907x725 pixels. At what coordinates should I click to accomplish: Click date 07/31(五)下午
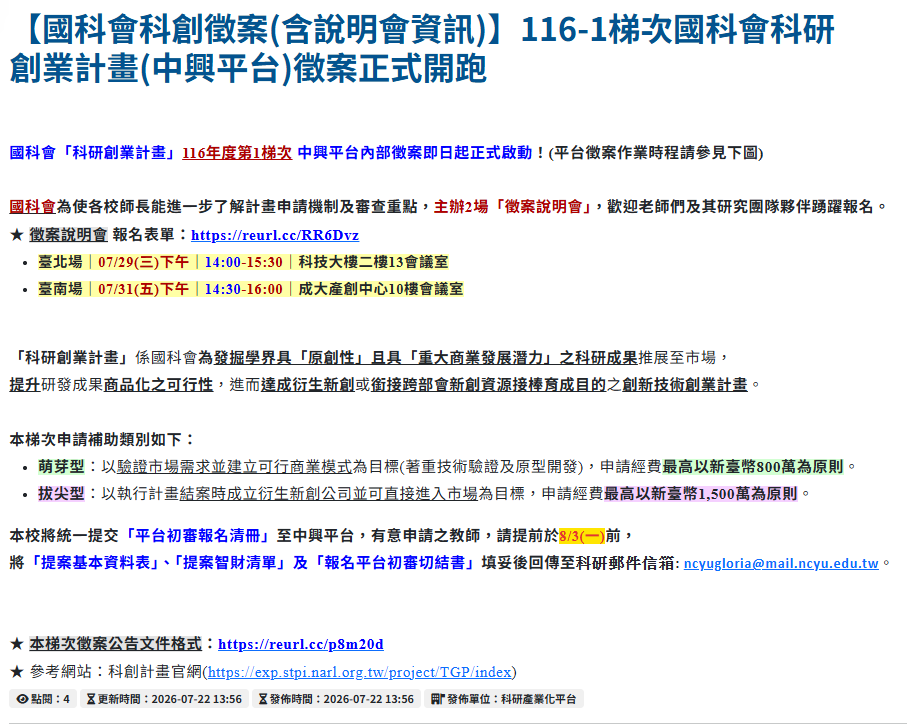[x=143, y=289]
